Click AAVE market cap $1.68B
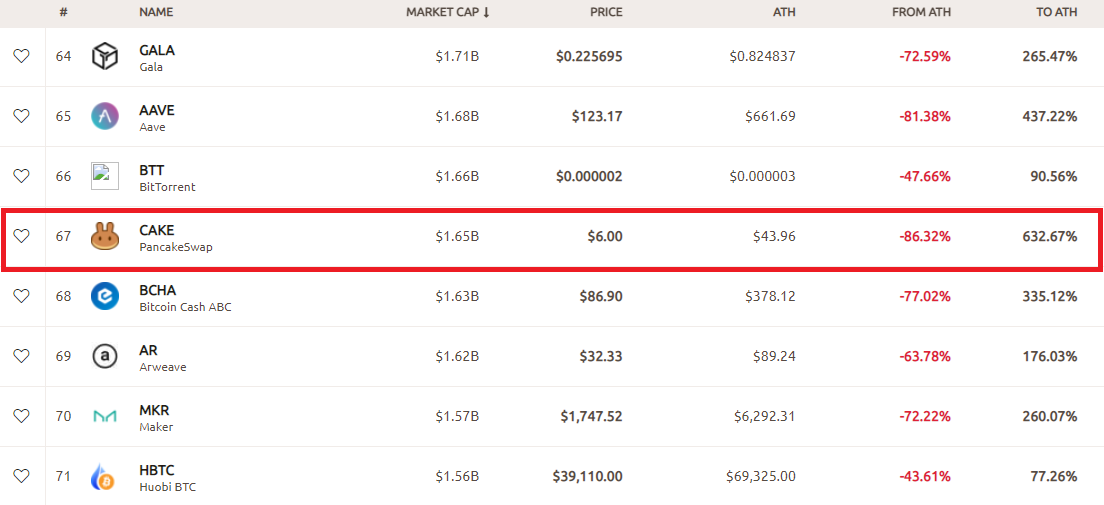 click(x=457, y=116)
